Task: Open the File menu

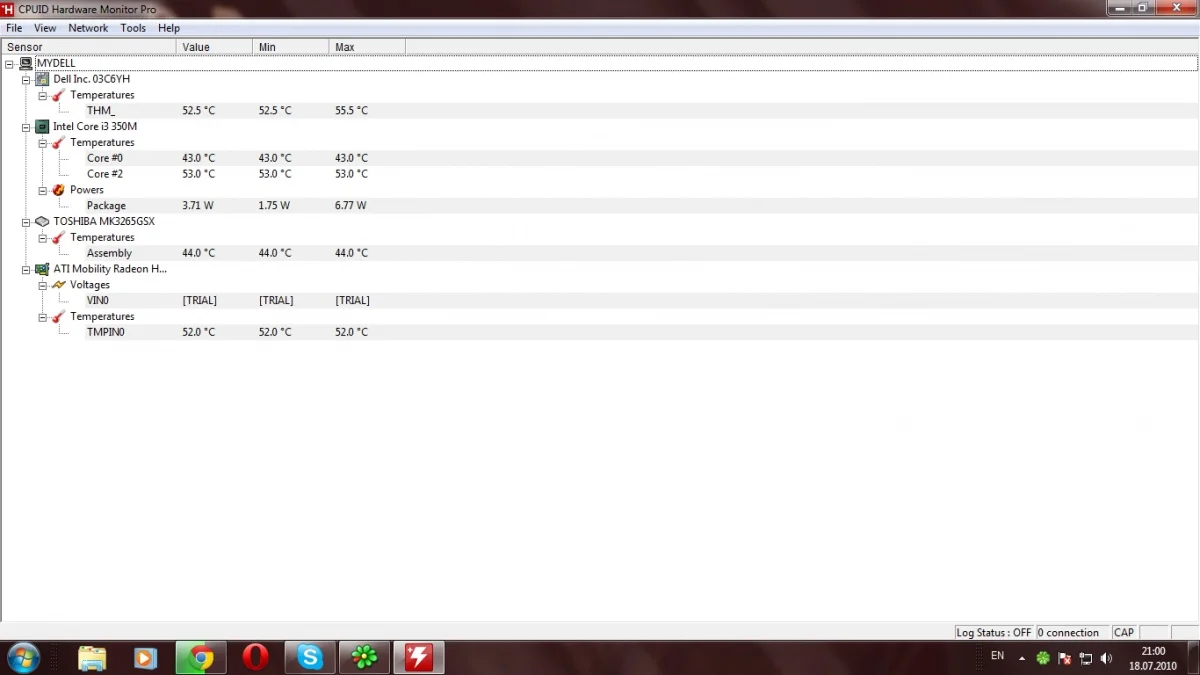Action: coord(14,28)
